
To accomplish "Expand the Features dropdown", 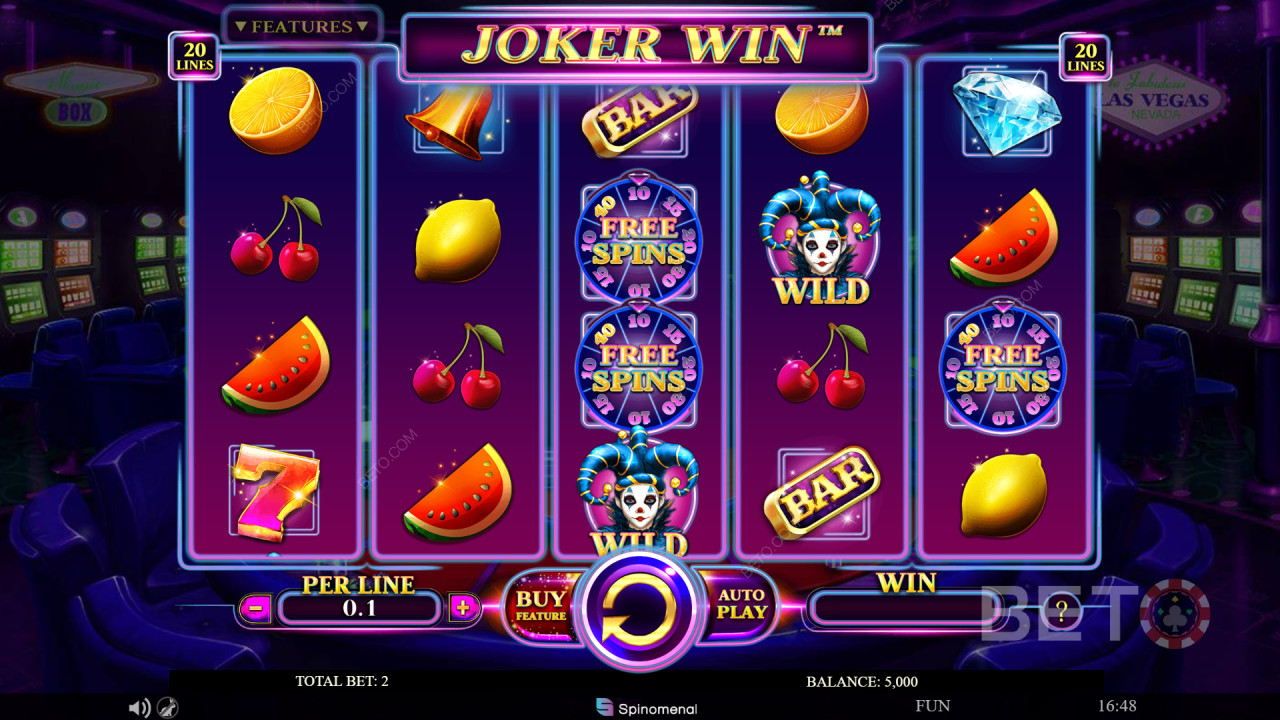I will click(302, 27).
